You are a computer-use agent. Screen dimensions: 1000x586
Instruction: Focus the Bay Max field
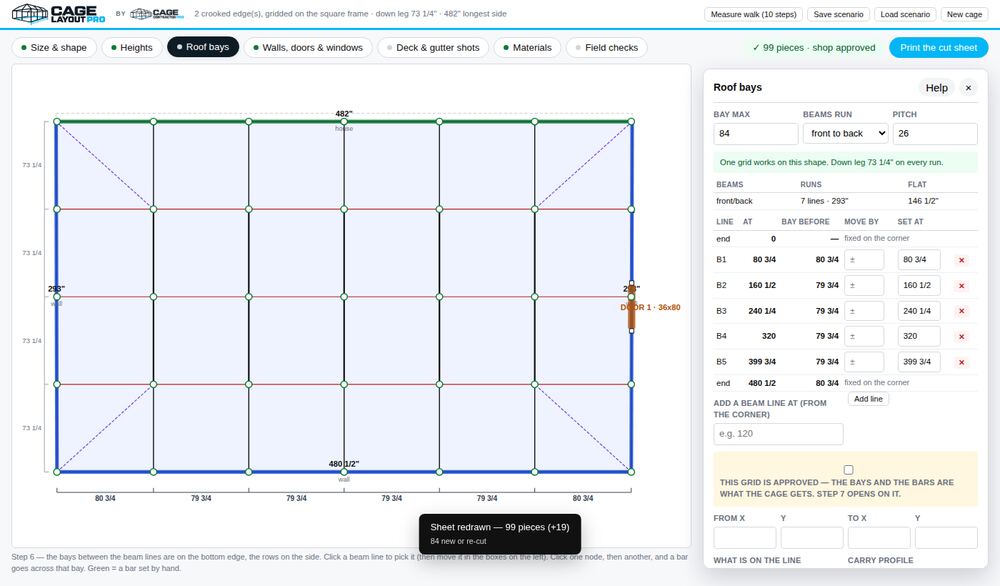click(756, 133)
